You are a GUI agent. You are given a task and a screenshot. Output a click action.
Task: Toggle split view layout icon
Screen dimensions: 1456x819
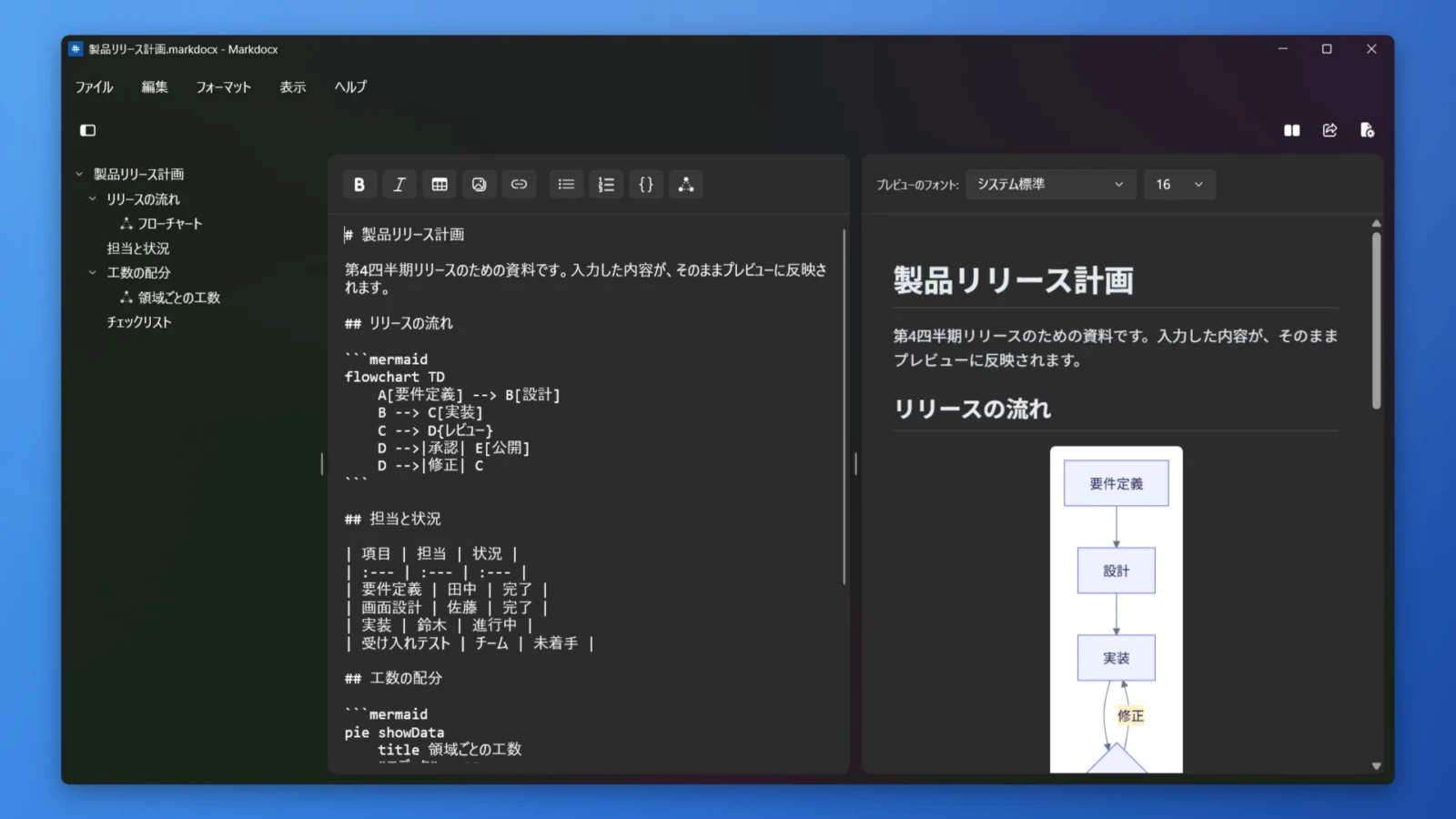tap(1292, 130)
